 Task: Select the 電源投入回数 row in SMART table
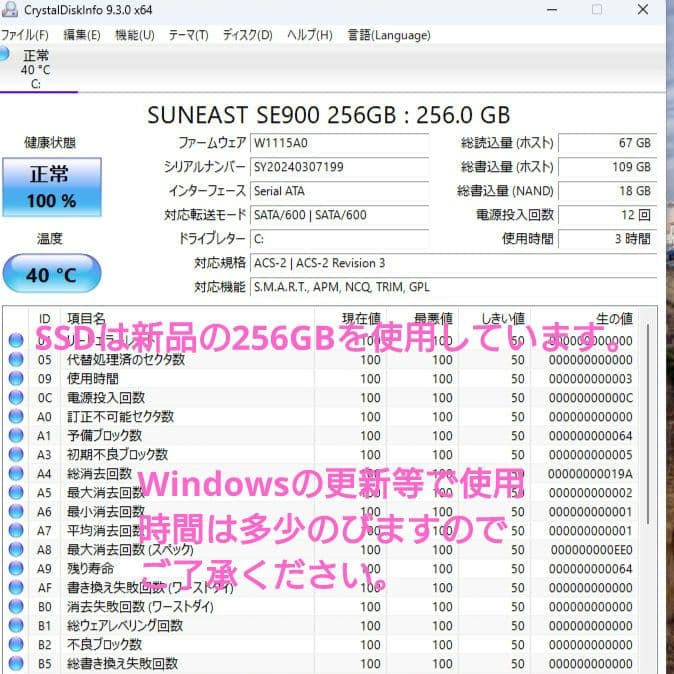pyautogui.click(x=320, y=397)
